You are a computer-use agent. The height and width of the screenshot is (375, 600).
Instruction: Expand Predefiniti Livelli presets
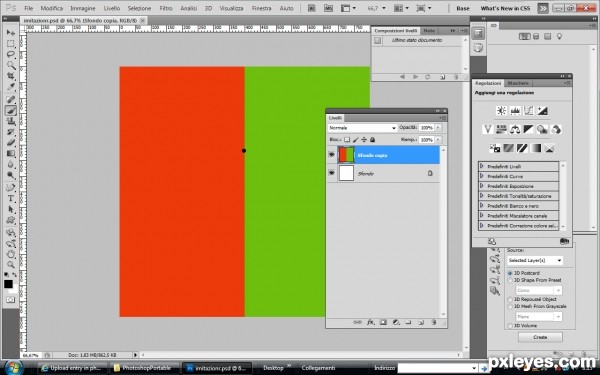(482, 166)
